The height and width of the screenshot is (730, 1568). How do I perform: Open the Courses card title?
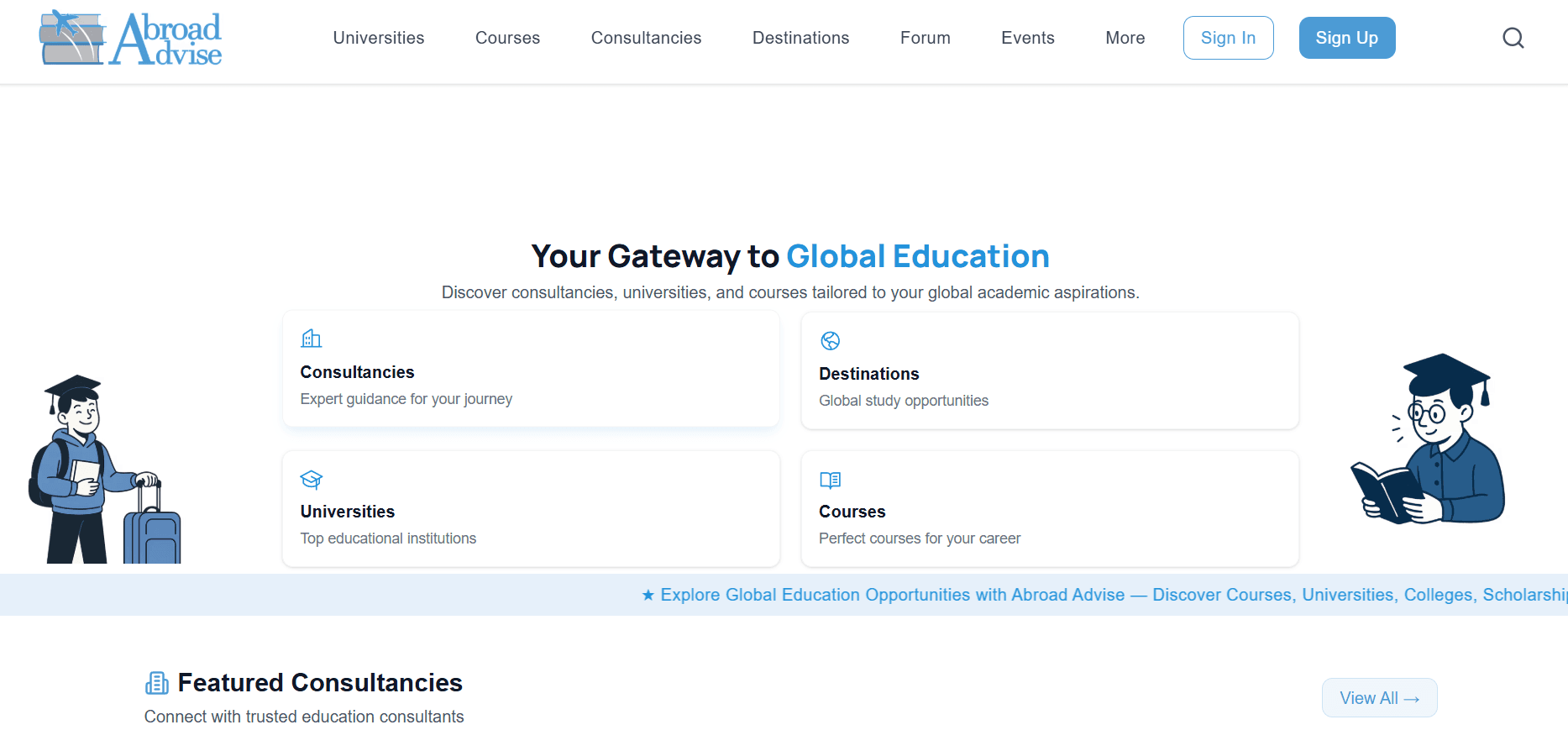[x=852, y=512]
